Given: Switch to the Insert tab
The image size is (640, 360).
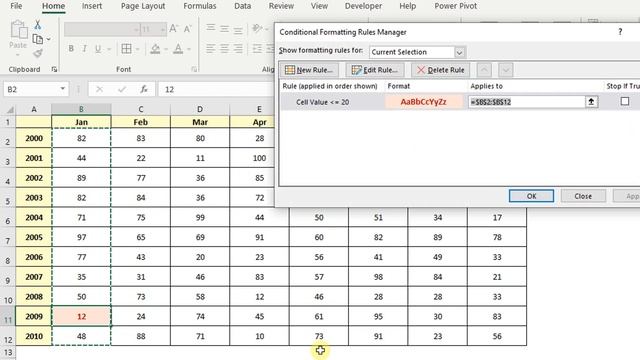Looking at the screenshot, I should click(92, 6).
